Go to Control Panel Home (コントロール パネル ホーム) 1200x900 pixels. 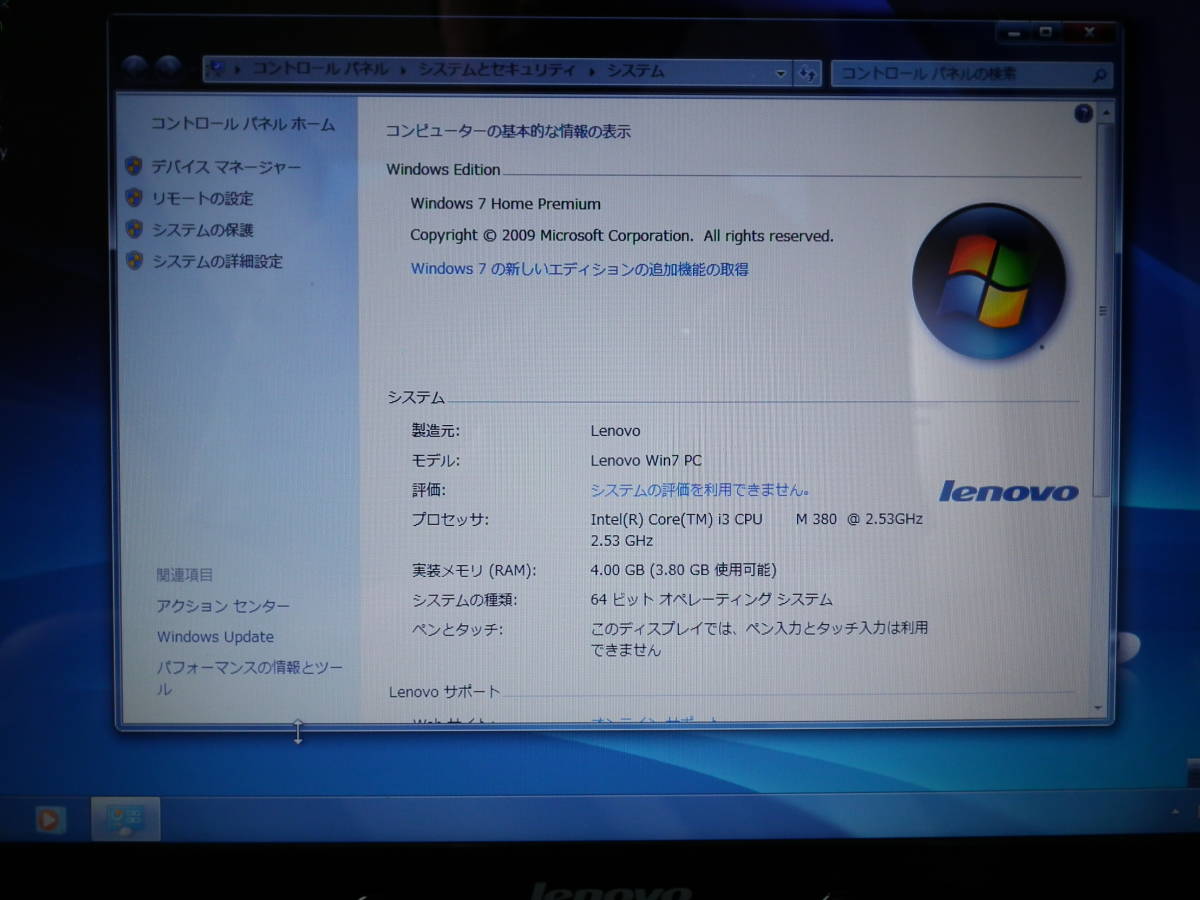pos(243,124)
